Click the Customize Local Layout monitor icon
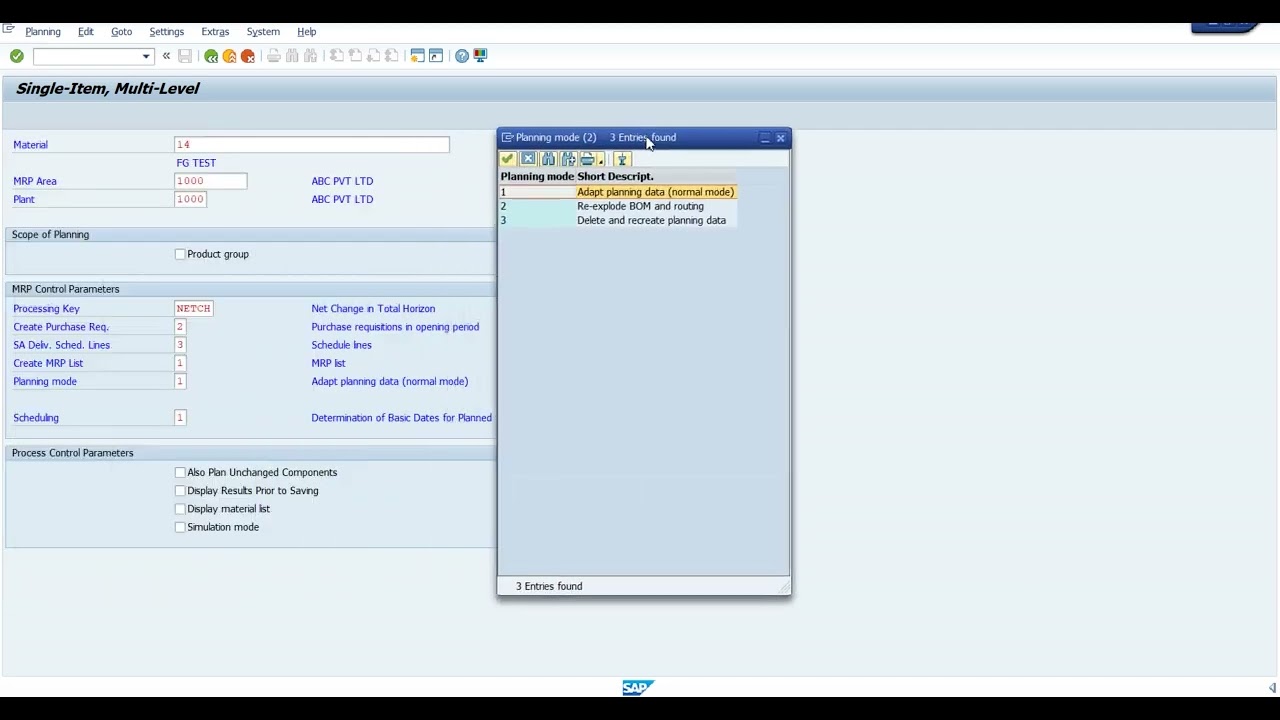Screen dimensions: 1280x720 [480, 56]
